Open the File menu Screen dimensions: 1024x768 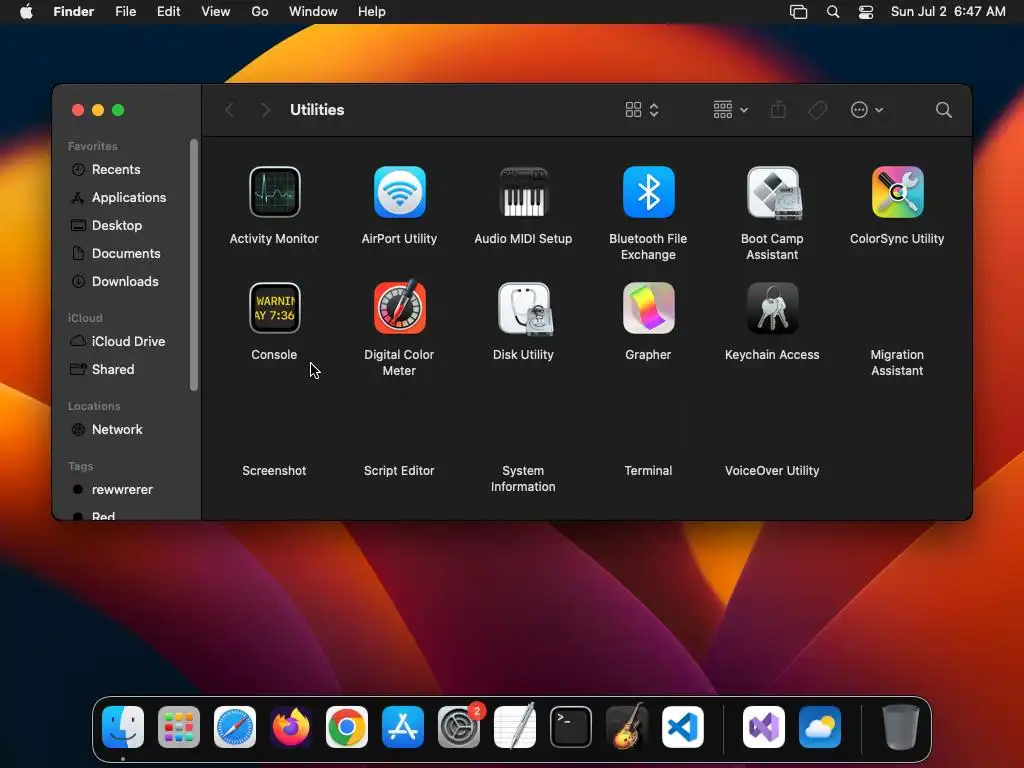coord(125,12)
